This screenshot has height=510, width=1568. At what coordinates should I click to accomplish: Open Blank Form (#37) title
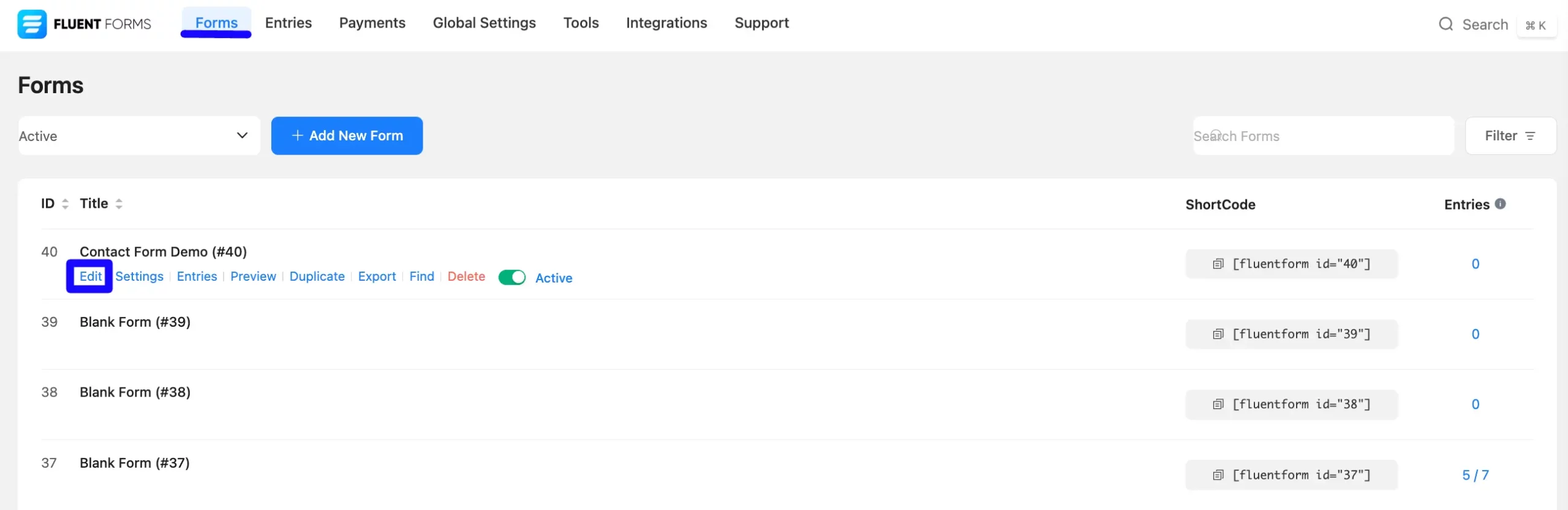[134, 463]
